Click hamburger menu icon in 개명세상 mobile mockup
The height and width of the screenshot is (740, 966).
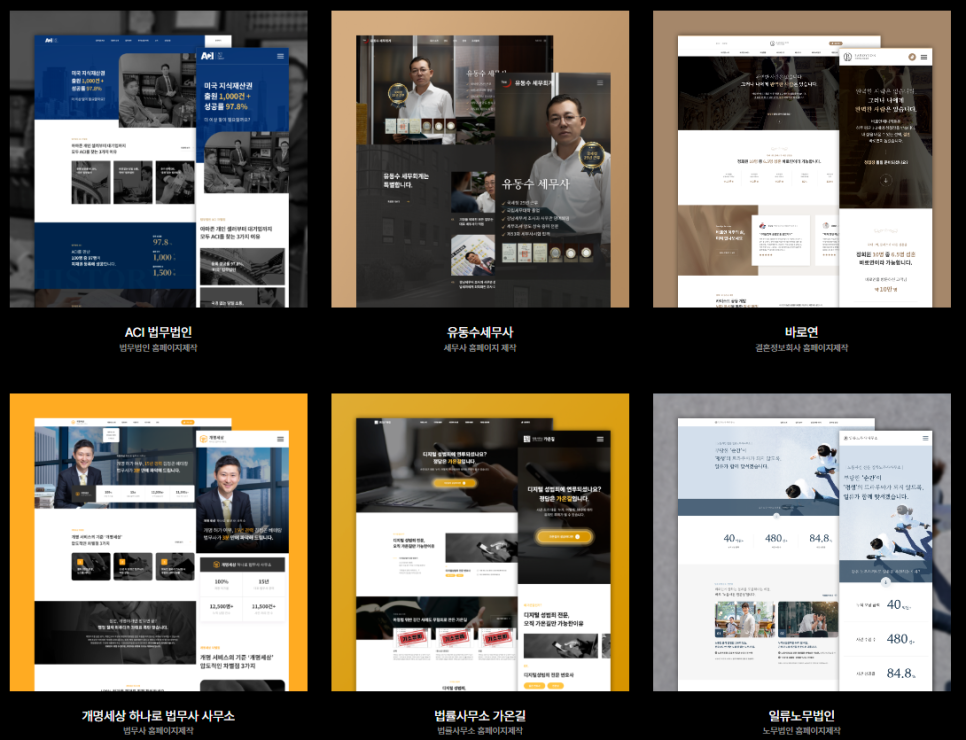(280, 439)
